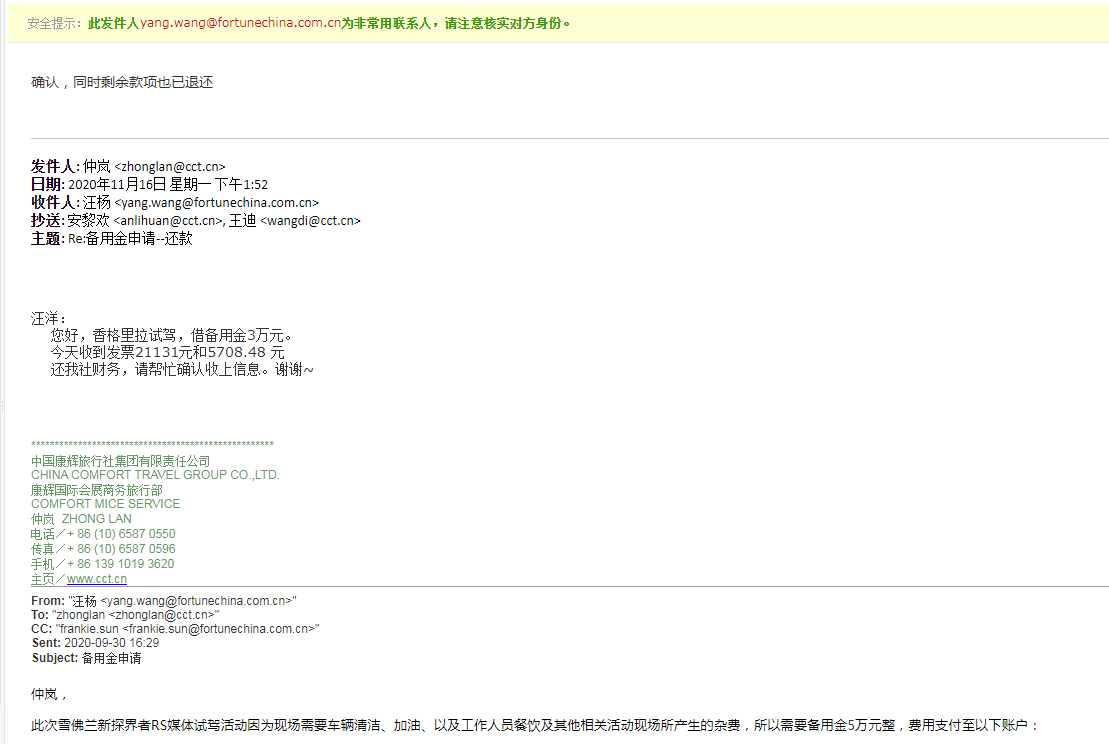Click 王迪's address wangdi@cct.cn in 抄送
This screenshot has height=744, width=1109.
(x=309, y=221)
